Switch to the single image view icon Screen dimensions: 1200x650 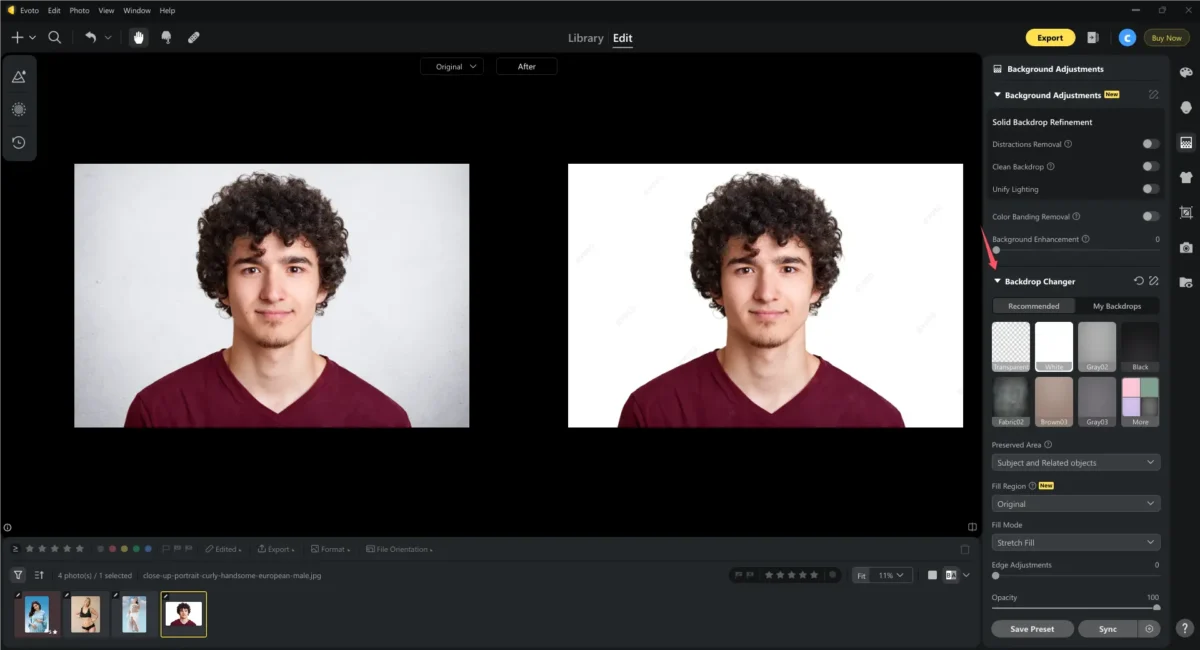pyautogui.click(x=932, y=575)
